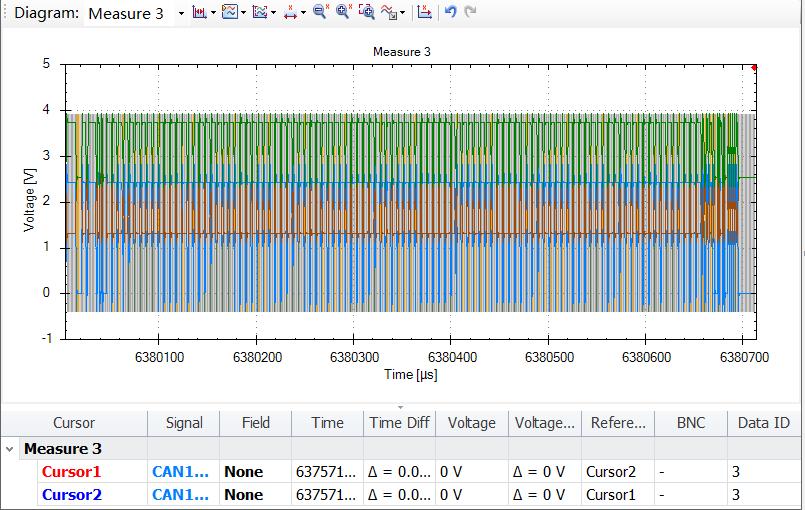Viewport: 805px width, 510px height.
Task: Click the signal settings waveform icon
Action: (391, 13)
